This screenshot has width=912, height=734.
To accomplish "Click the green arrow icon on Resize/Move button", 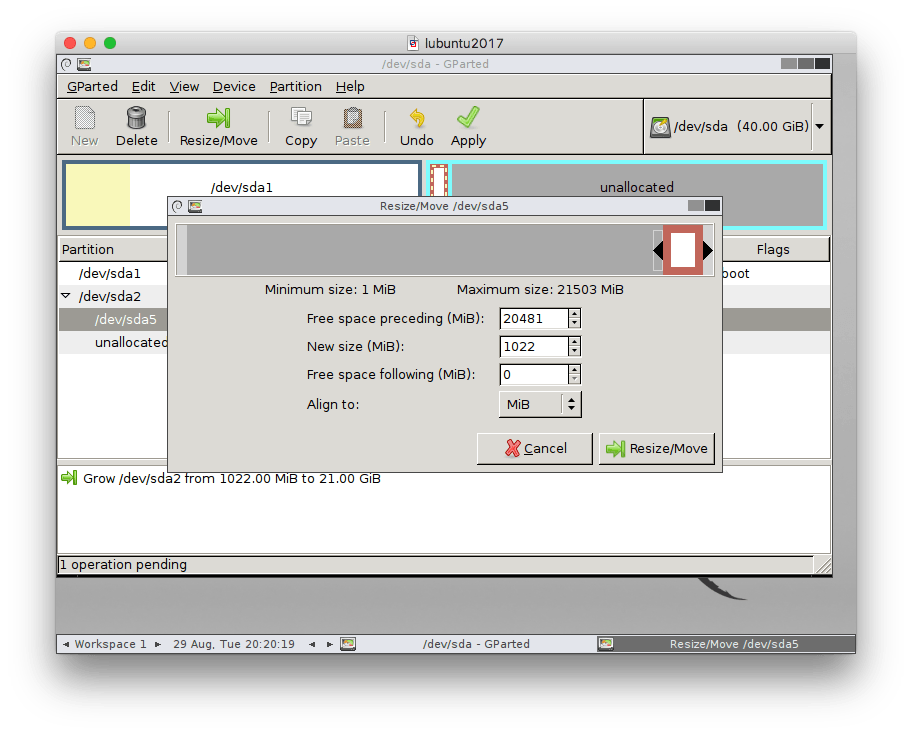I will [x=615, y=448].
